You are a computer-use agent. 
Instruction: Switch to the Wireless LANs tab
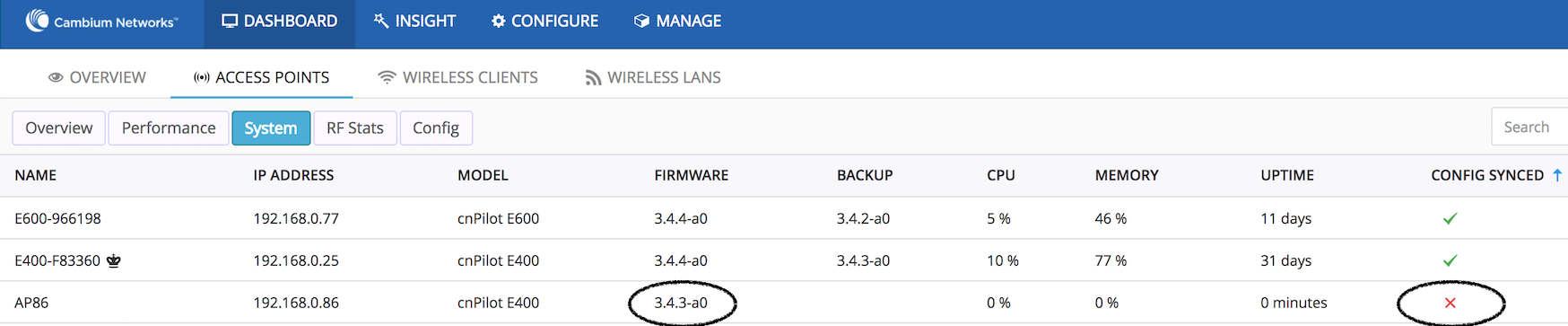point(653,77)
